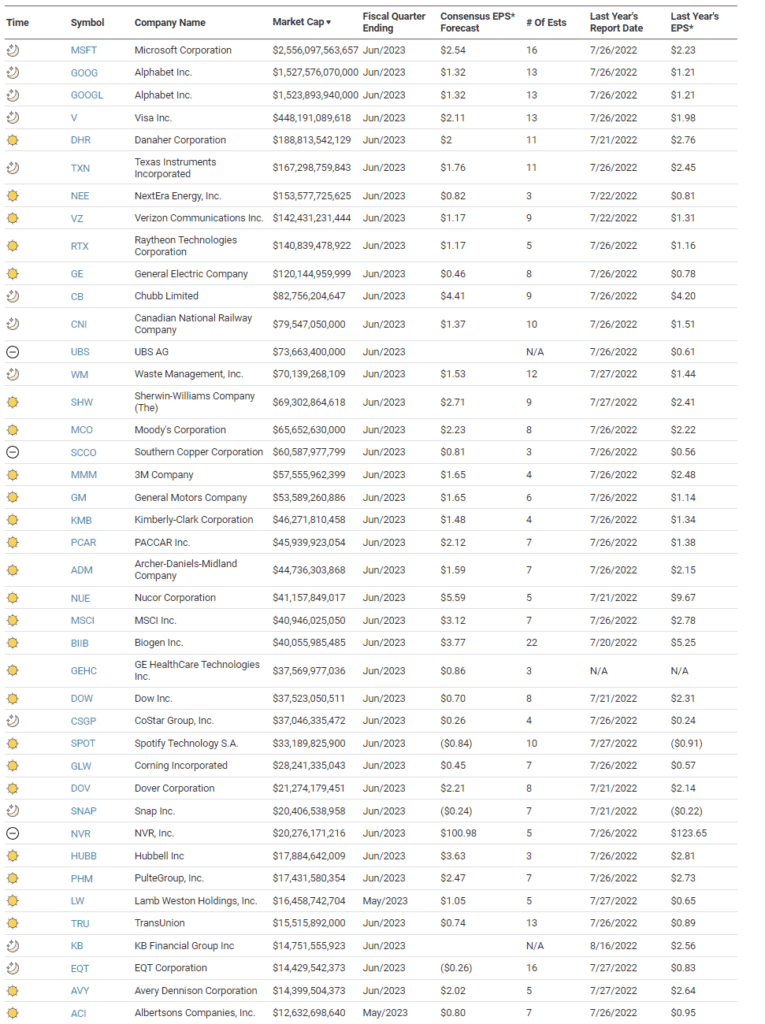765x1024 pixels.
Task: Open the AVY ticker link
Action: pyautogui.click(x=80, y=991)
